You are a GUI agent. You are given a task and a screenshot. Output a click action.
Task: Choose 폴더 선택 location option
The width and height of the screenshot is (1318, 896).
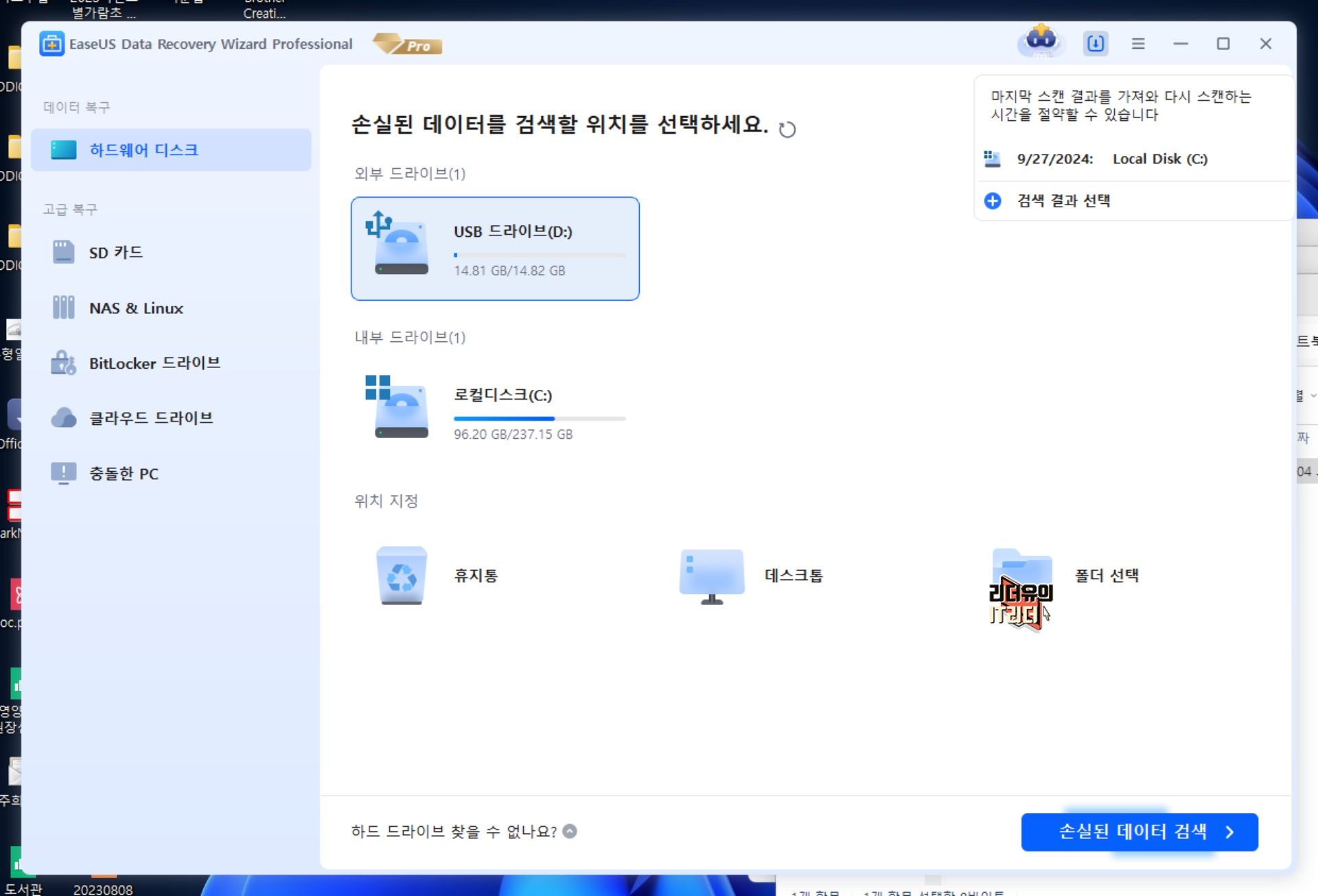pyautogui.click(x=1106, y=575)
